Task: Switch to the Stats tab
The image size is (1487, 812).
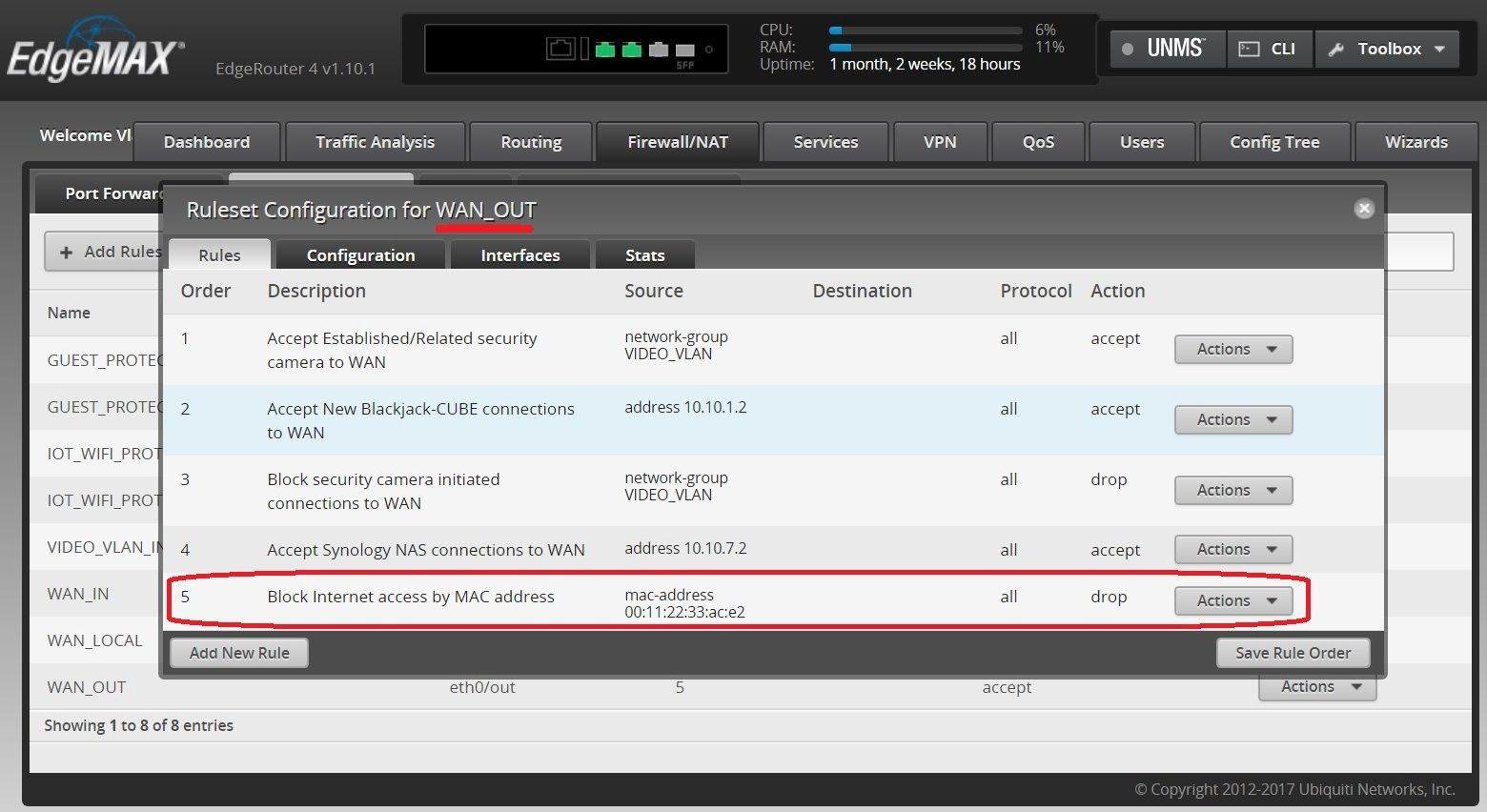Action: tap(644, 255)
